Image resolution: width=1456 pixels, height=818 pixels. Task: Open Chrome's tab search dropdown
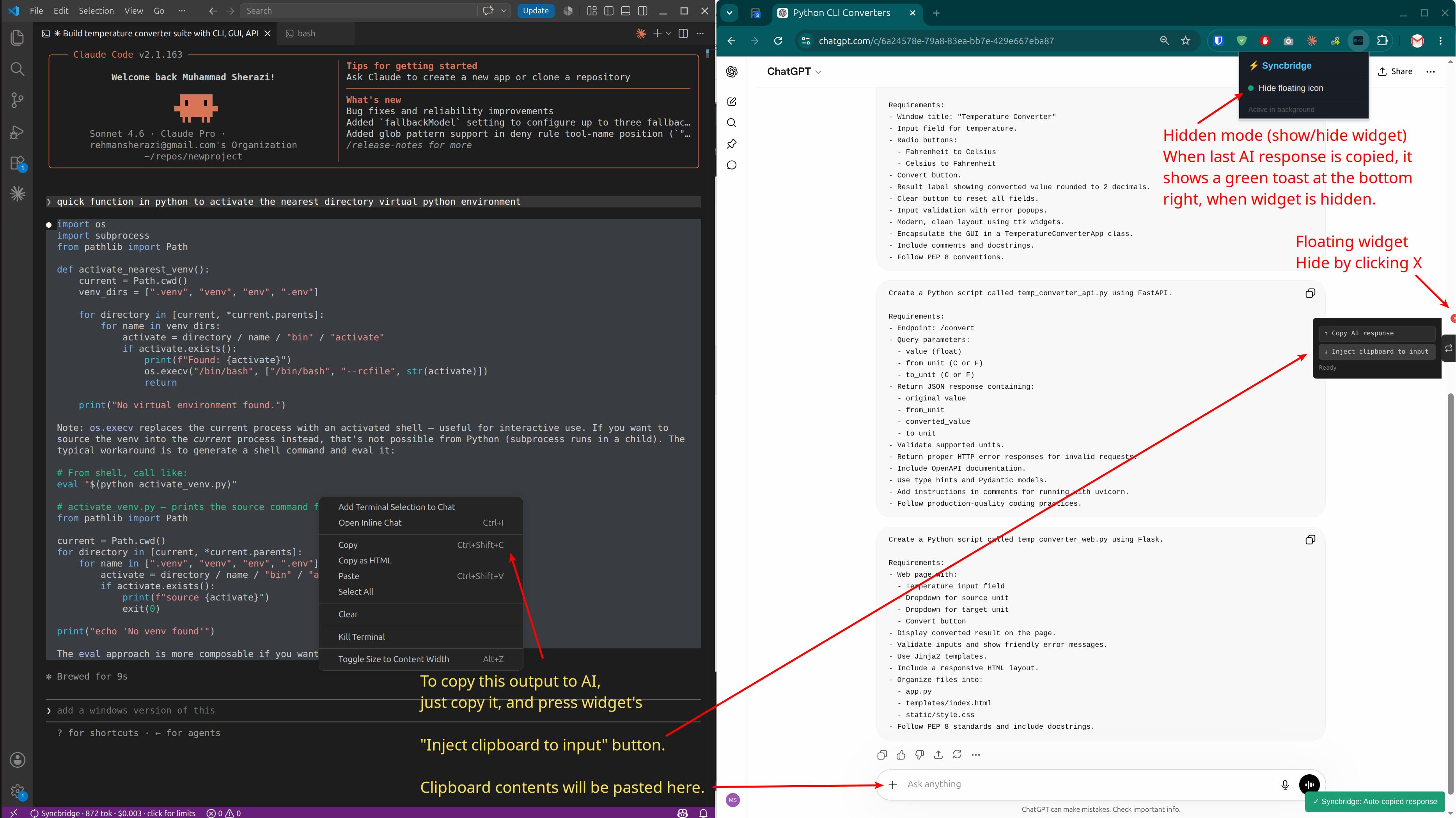click(729, 12)
